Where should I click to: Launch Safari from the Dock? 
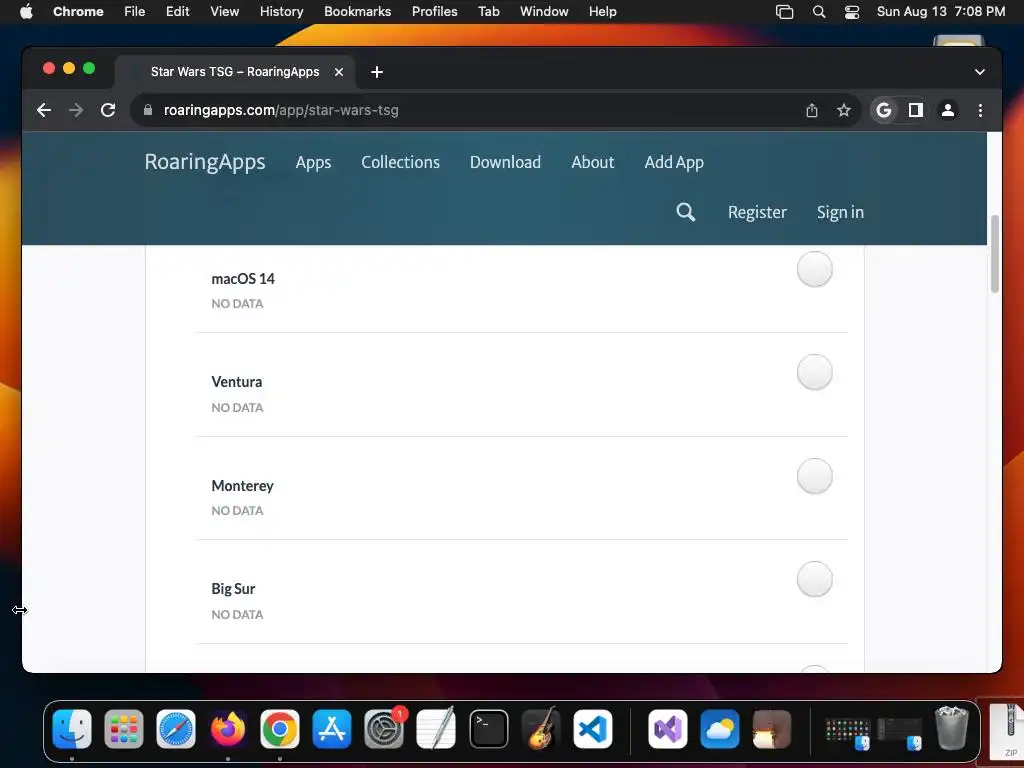coord(176,729)
